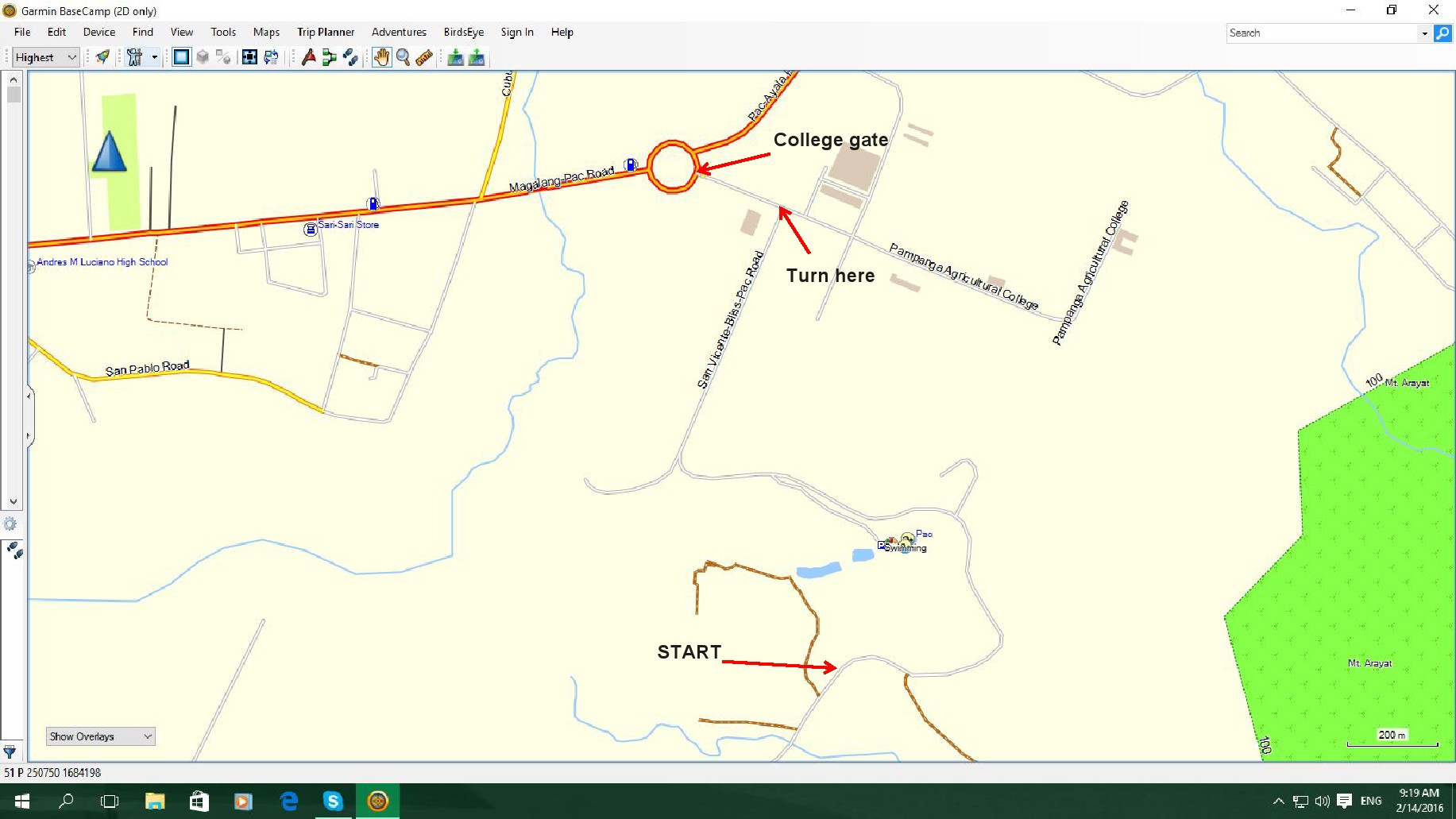Image resolution: width=1456 pixels, height=819 pixels.
Task: Click the Skype icon in the taskbar
Action: click(333, 801)
